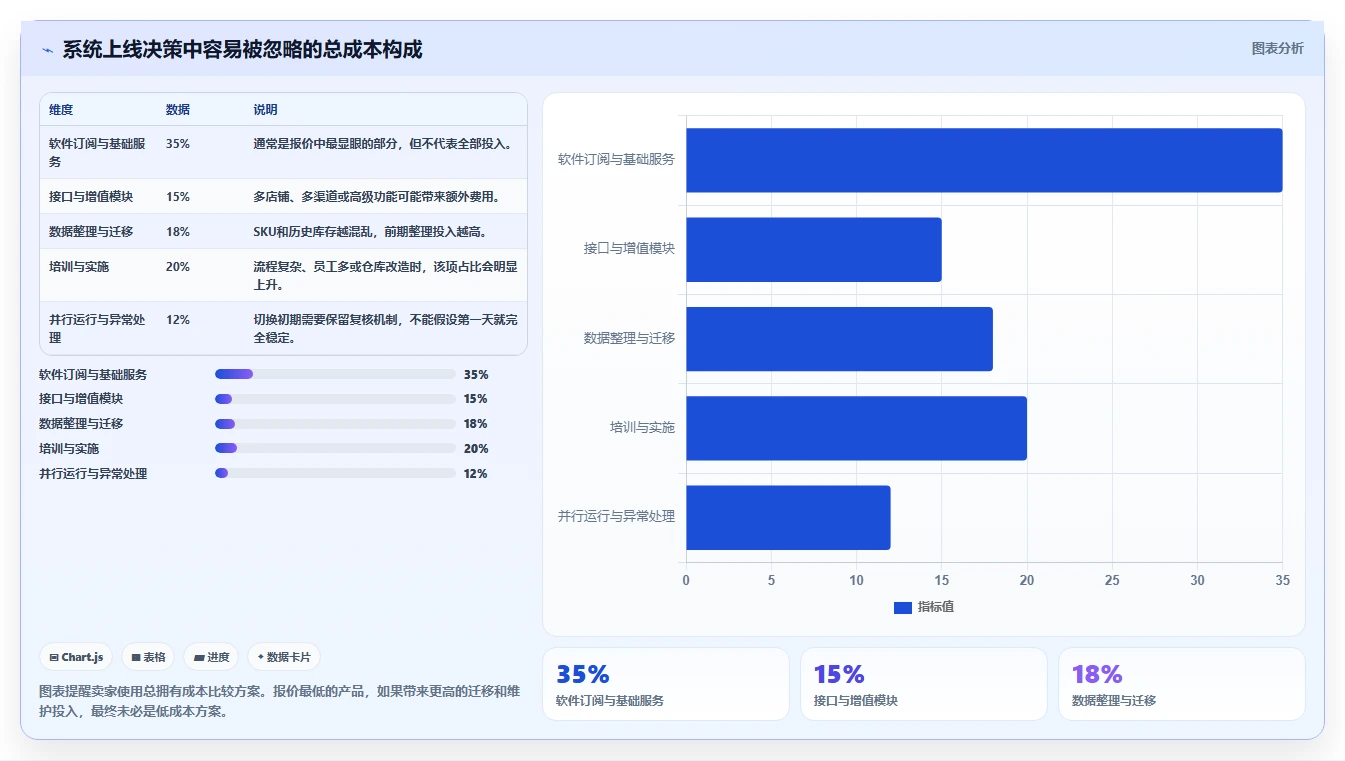Click the 指标值 legend text
The width and height of the screenshot is (1345, 761).
click(x=936, y=608)
